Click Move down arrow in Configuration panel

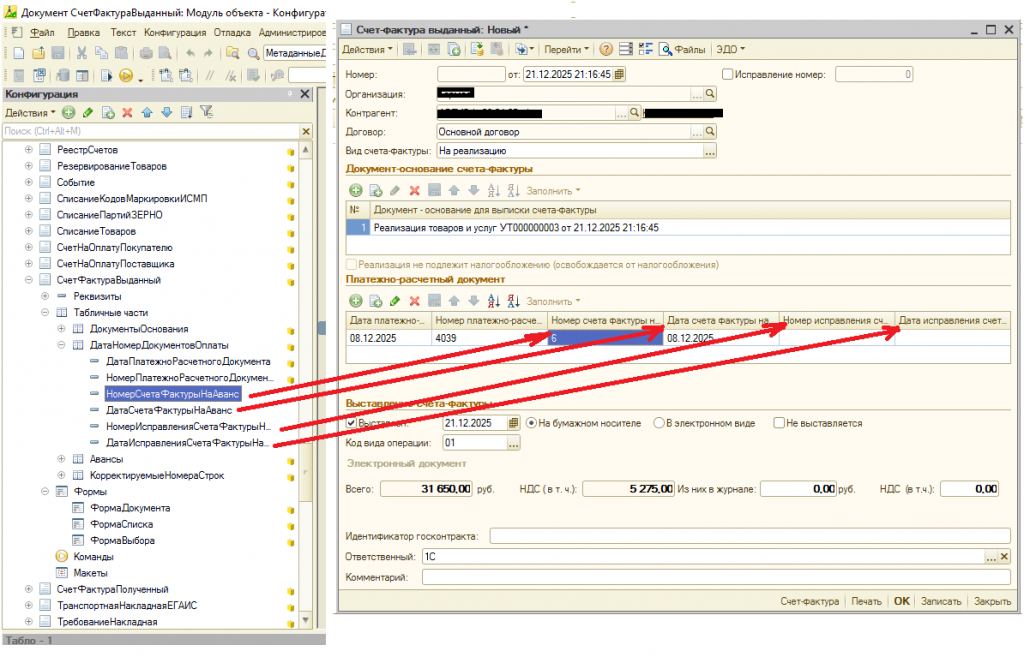[167, 112]
